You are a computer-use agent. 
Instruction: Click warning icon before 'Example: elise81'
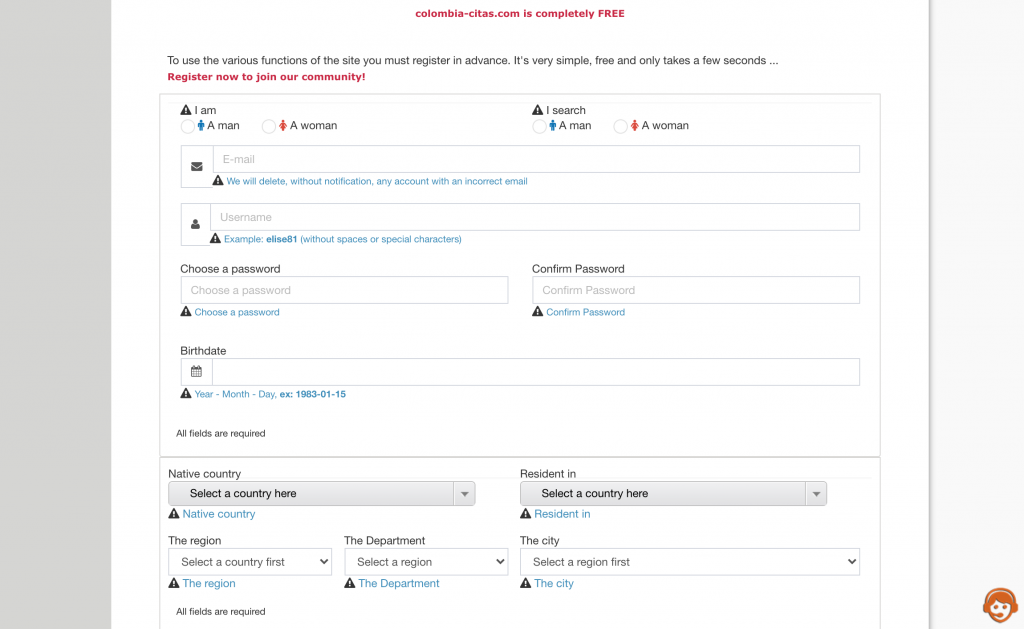[x=216, y=238]
